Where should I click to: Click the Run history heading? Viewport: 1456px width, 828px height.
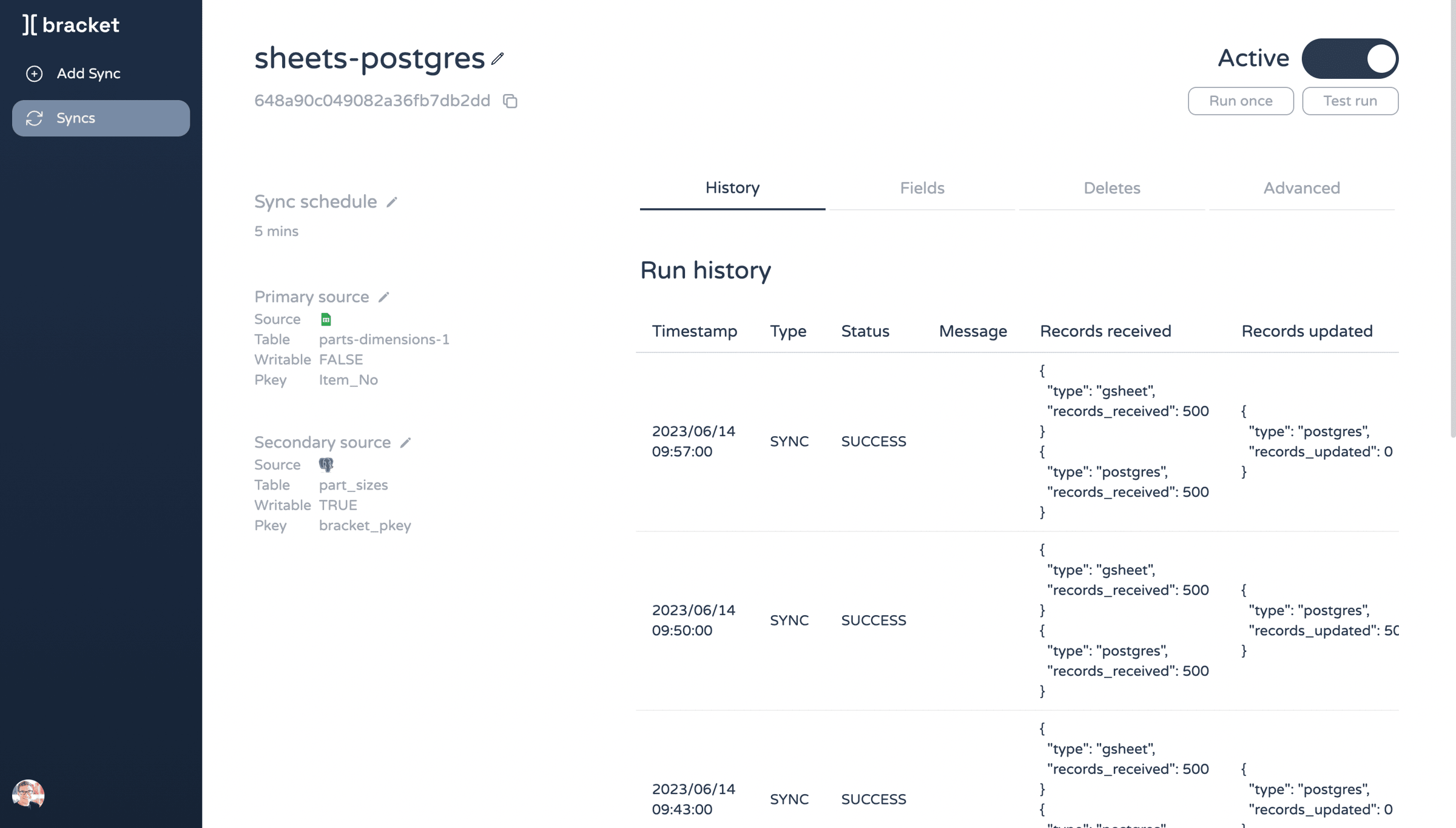coord(705,271)
